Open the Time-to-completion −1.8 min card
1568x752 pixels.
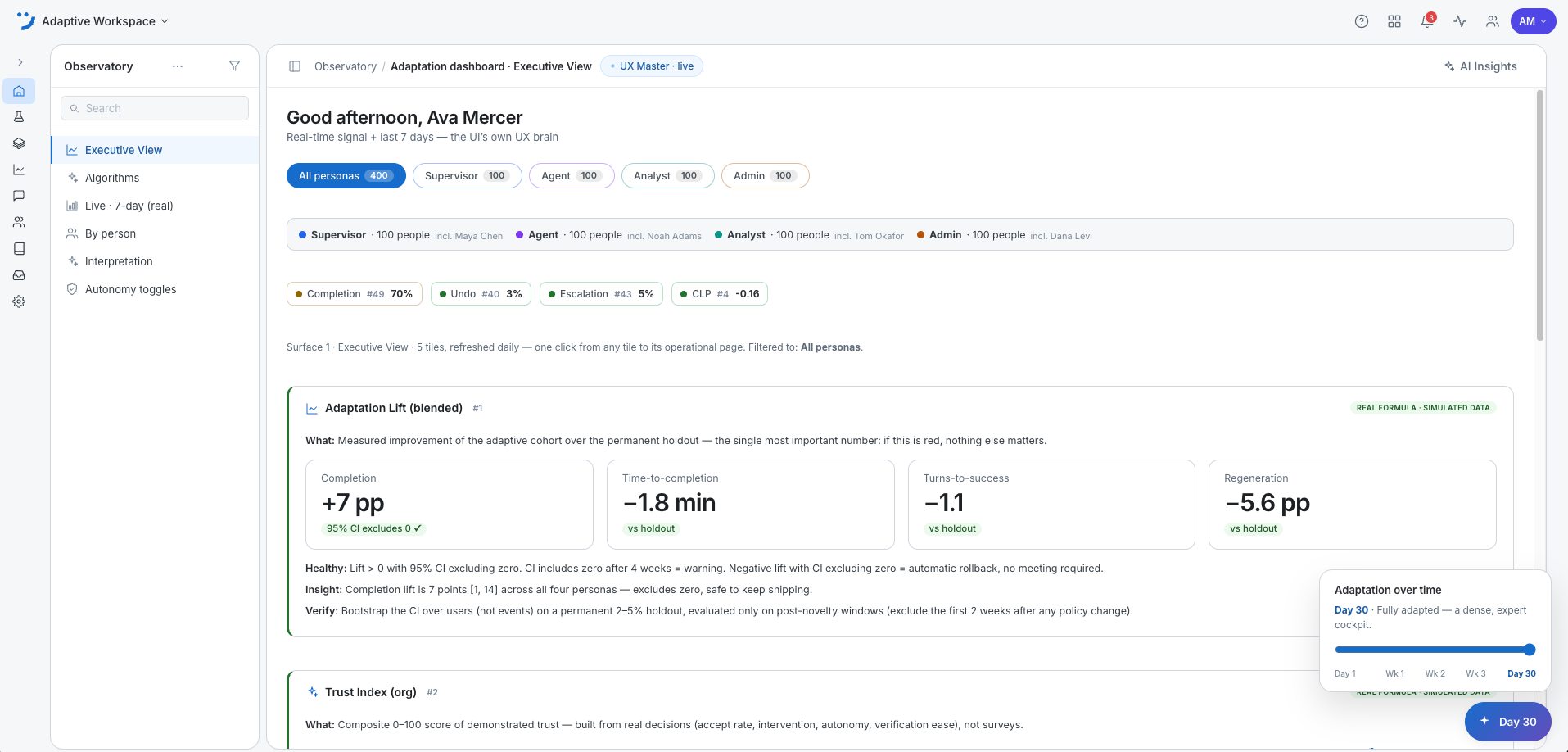pos(751,505)
